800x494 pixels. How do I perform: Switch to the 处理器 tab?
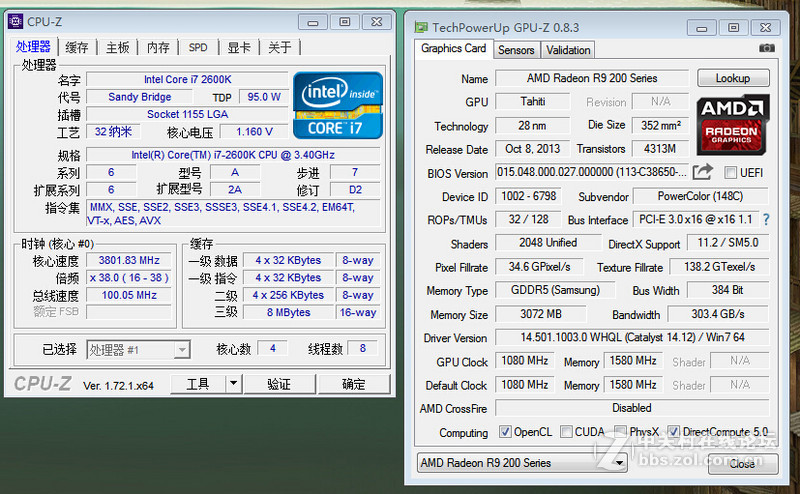33,47
